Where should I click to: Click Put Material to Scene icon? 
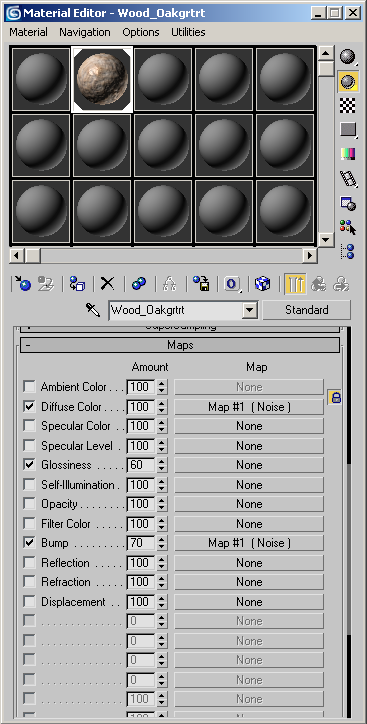[46, 284]
